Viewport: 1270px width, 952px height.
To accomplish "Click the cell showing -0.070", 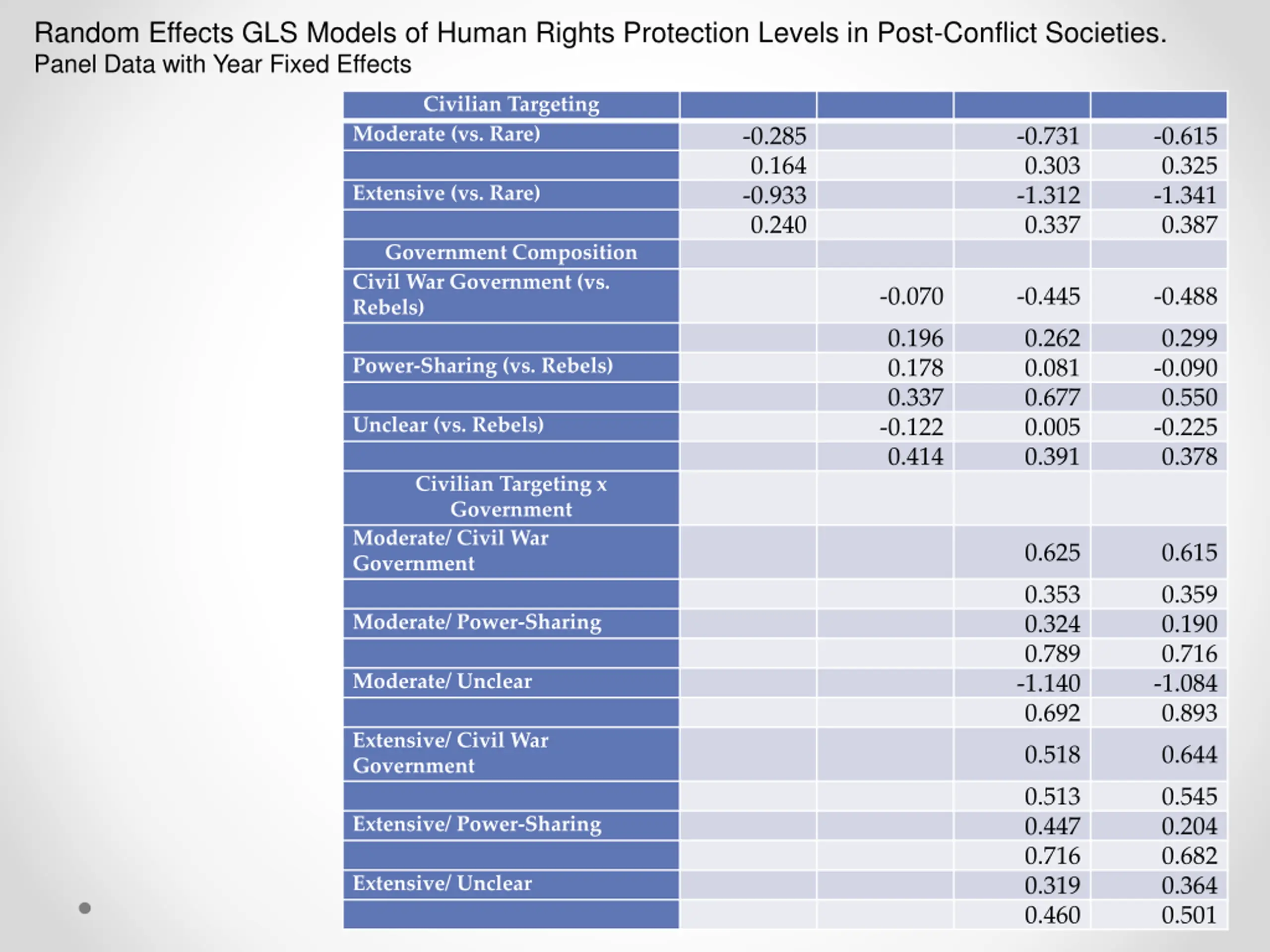I will point(911,297).
